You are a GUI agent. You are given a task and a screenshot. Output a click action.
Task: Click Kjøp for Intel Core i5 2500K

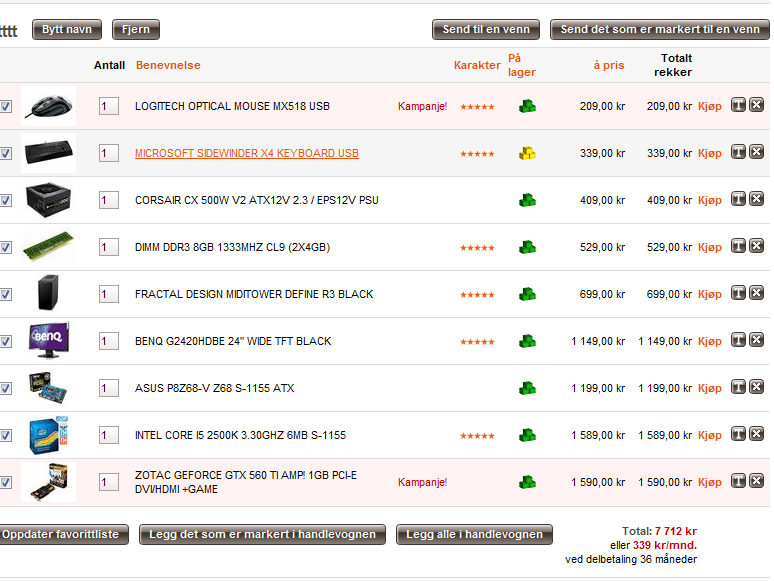click(x=710, y=435)
